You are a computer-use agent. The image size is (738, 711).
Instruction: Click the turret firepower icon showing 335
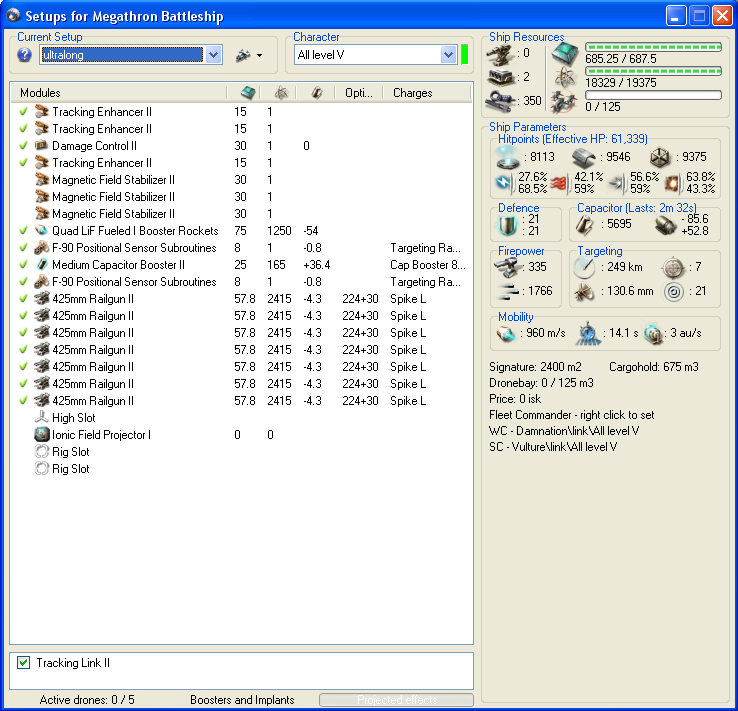(507, 267)
